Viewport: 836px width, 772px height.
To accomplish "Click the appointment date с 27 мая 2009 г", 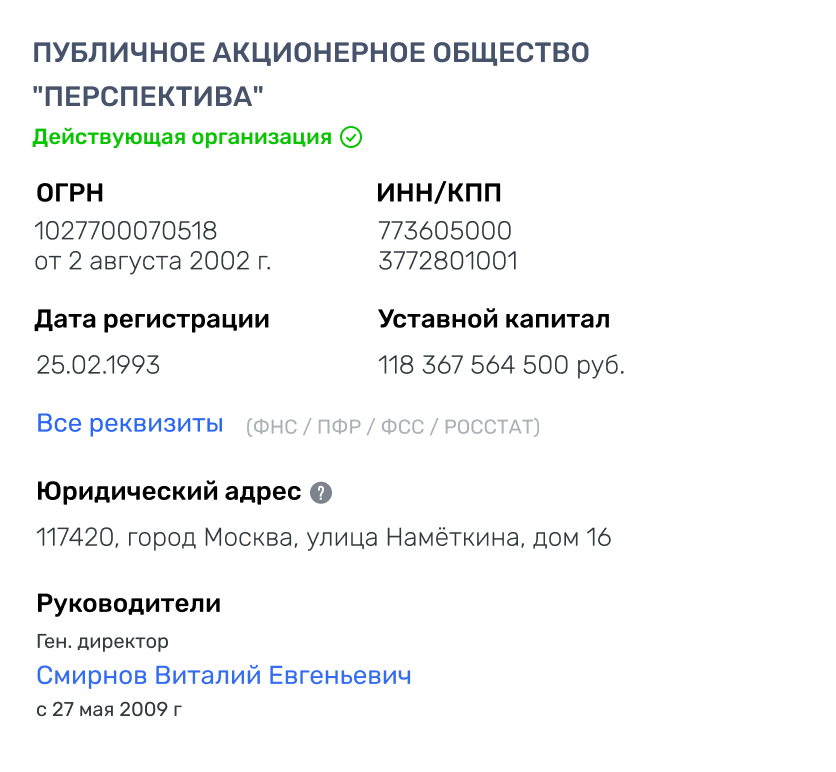I will point(110,711).
